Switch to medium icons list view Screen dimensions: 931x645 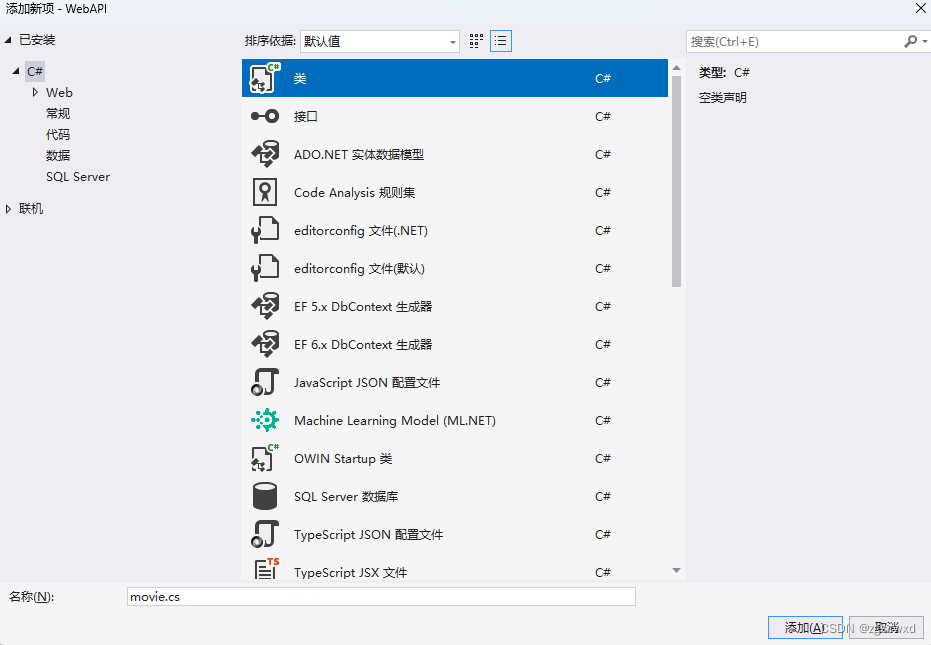click(501, 41)
